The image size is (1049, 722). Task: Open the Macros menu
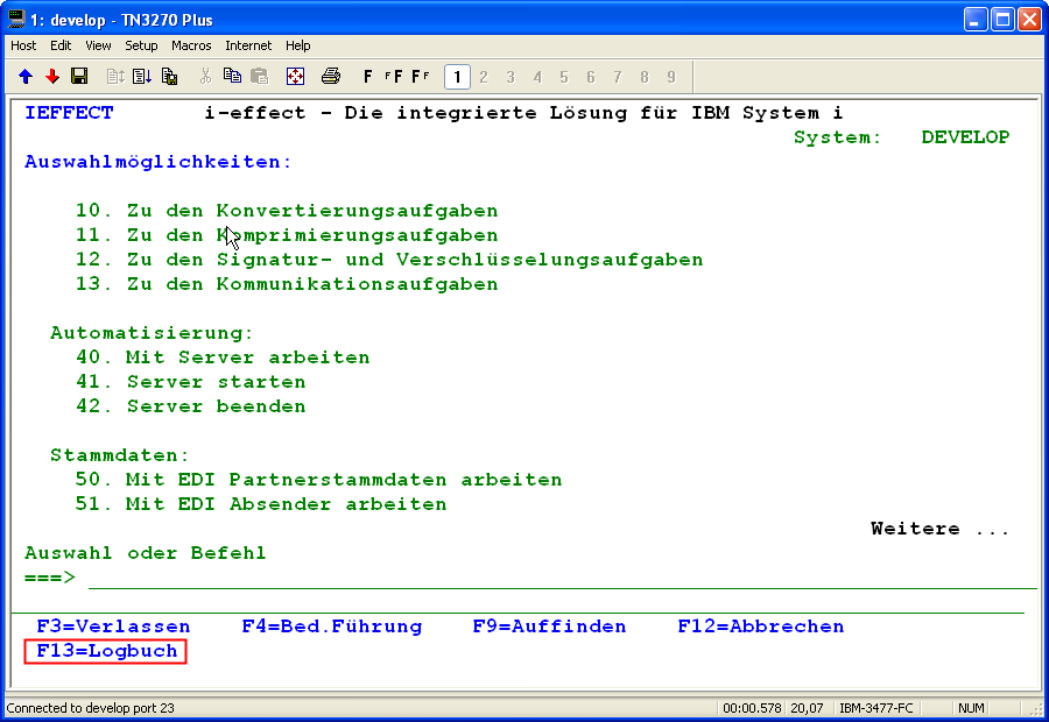tap(191, 46)
